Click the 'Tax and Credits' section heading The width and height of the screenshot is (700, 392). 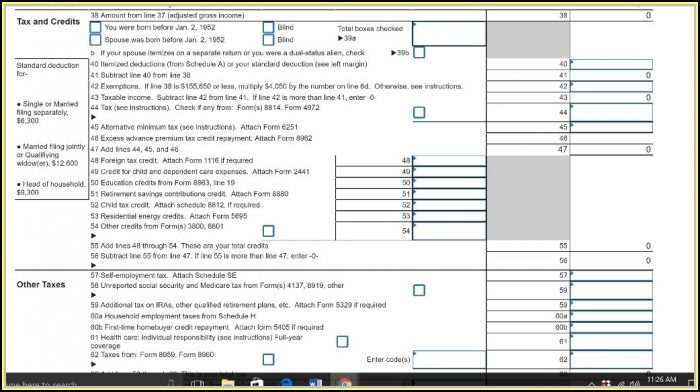coord(48,21)
